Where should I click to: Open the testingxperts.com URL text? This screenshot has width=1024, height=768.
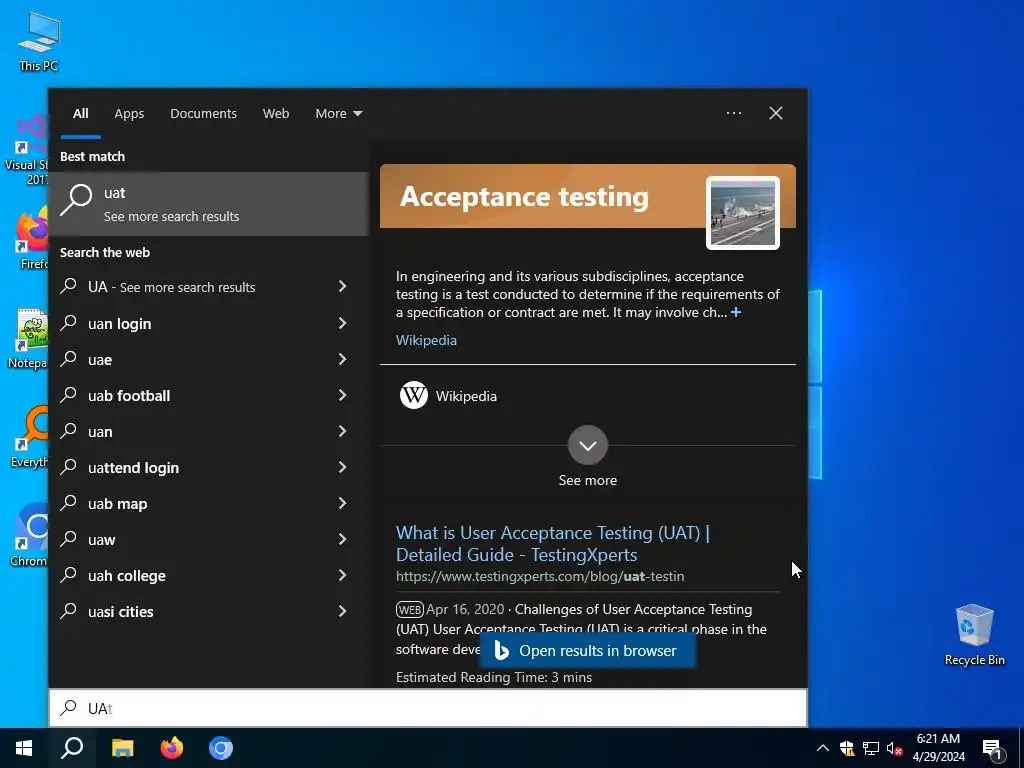(540, 576)
